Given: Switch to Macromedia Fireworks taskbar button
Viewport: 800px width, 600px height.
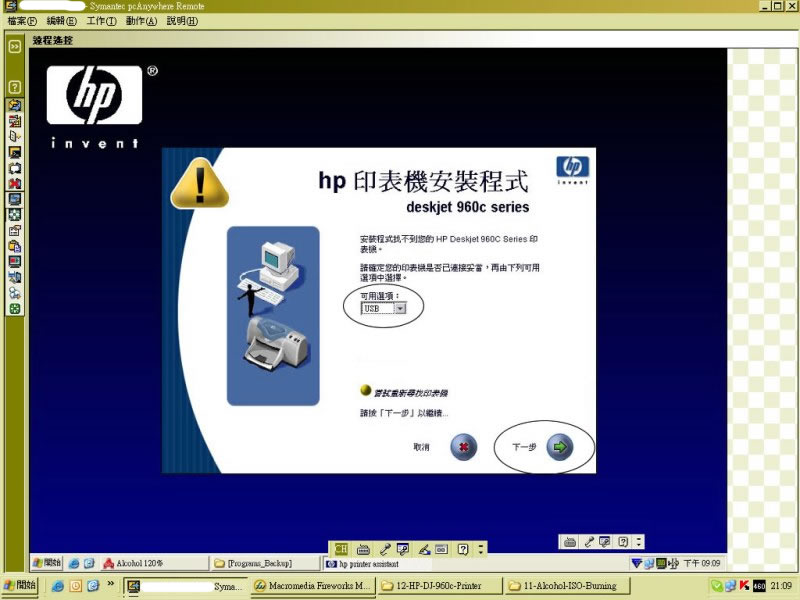Looking at the screenshot, I should point(313,586).
